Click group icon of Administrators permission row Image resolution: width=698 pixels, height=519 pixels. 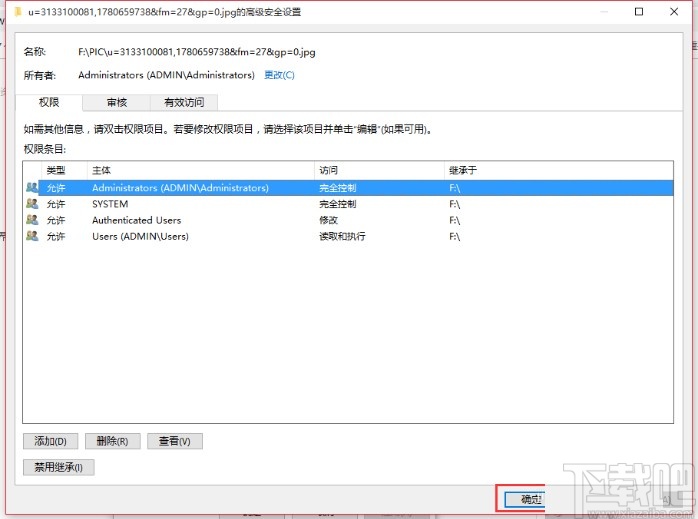tap(32, 187)
